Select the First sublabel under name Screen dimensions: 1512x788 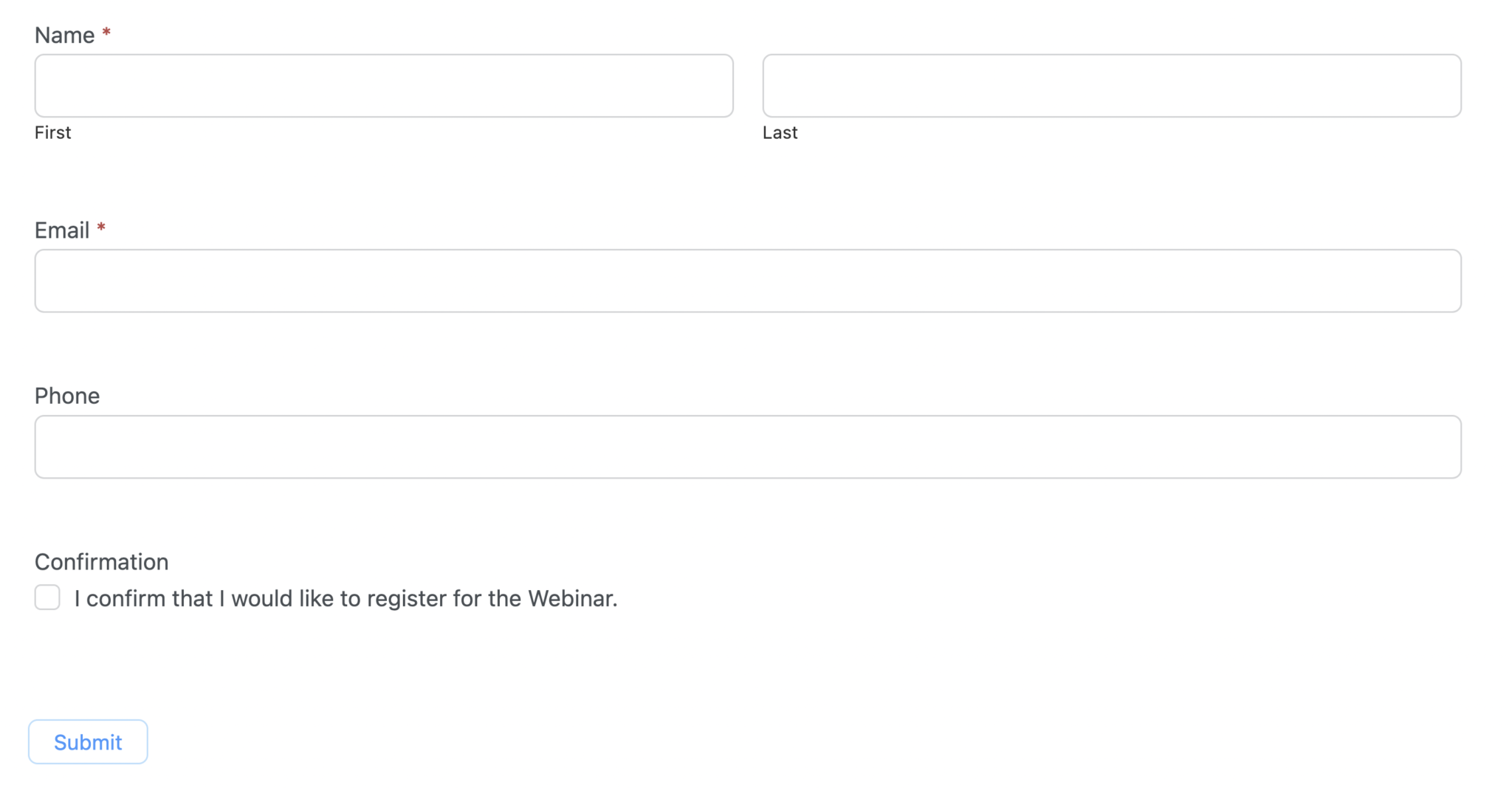point(52,132)
